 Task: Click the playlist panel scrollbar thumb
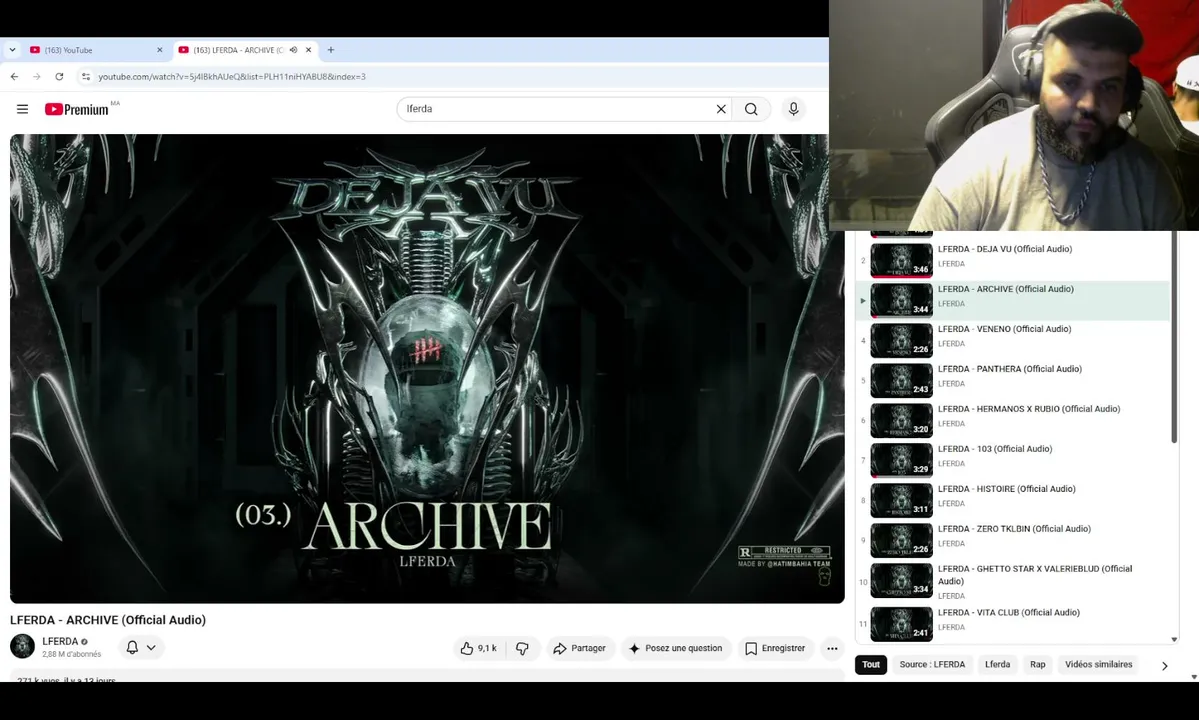pos(1175,336)
